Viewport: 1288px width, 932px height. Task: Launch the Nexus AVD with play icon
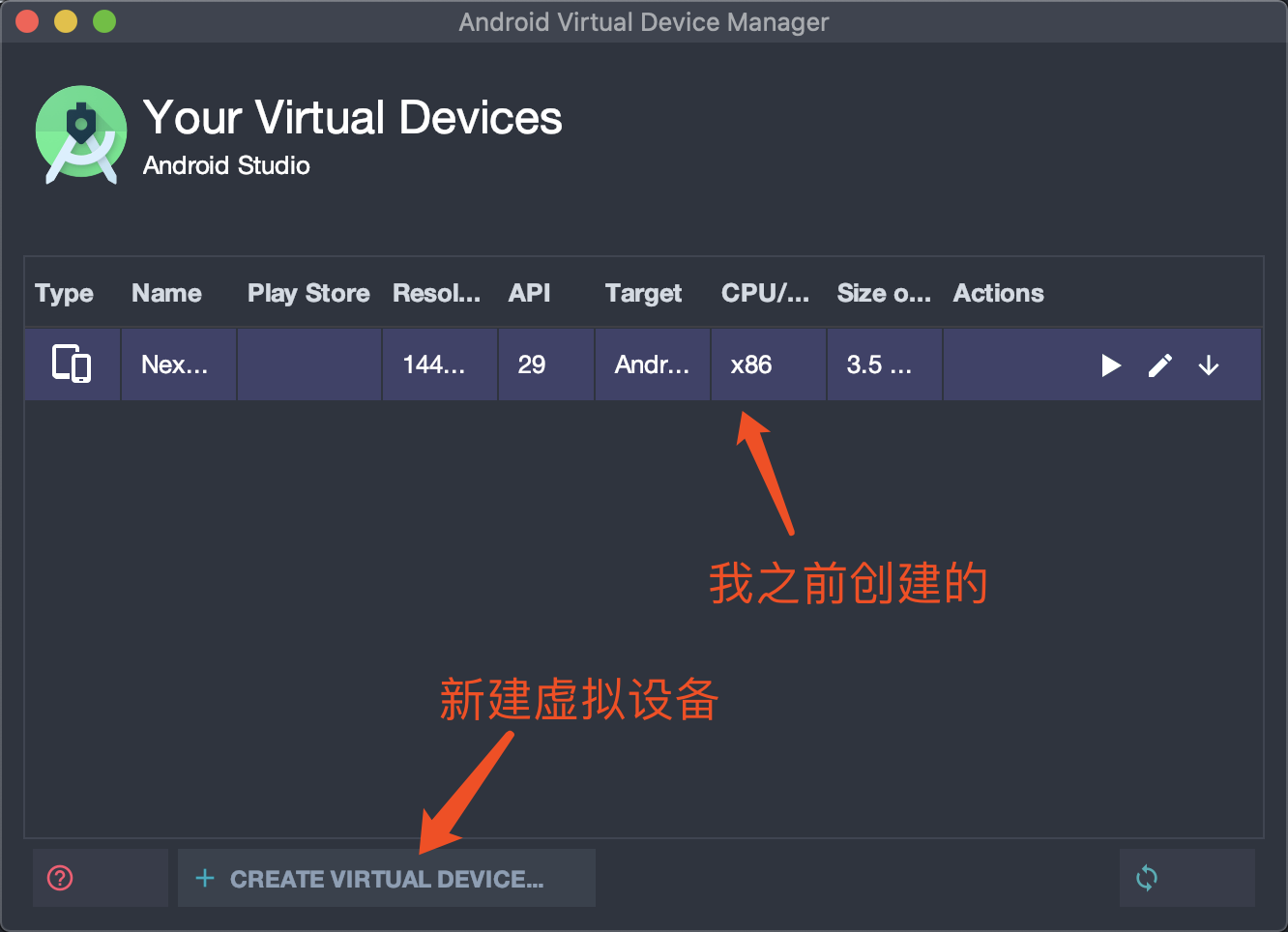pos(1111,365)
